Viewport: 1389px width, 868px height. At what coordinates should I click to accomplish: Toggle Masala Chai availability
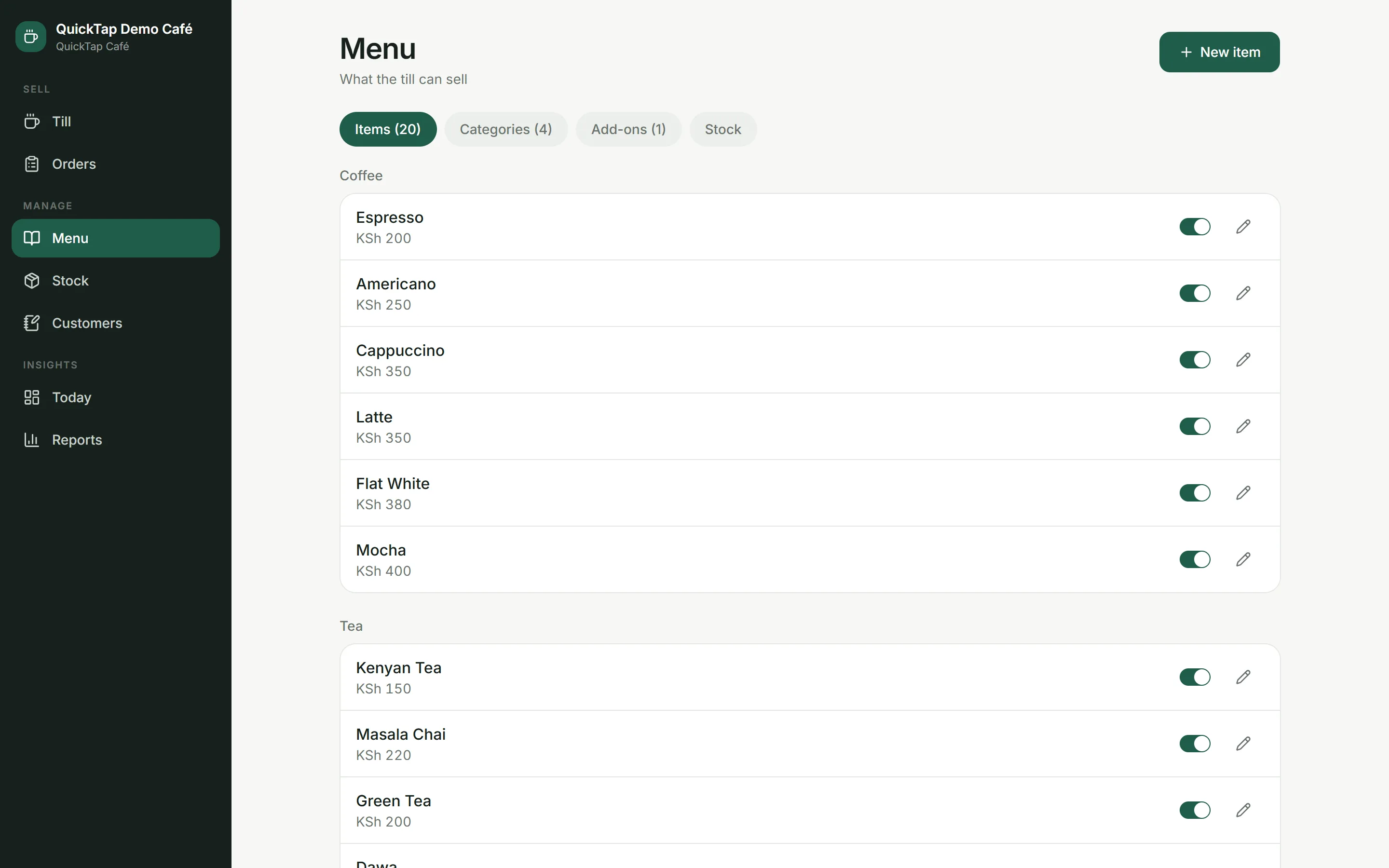(1195, 744)
